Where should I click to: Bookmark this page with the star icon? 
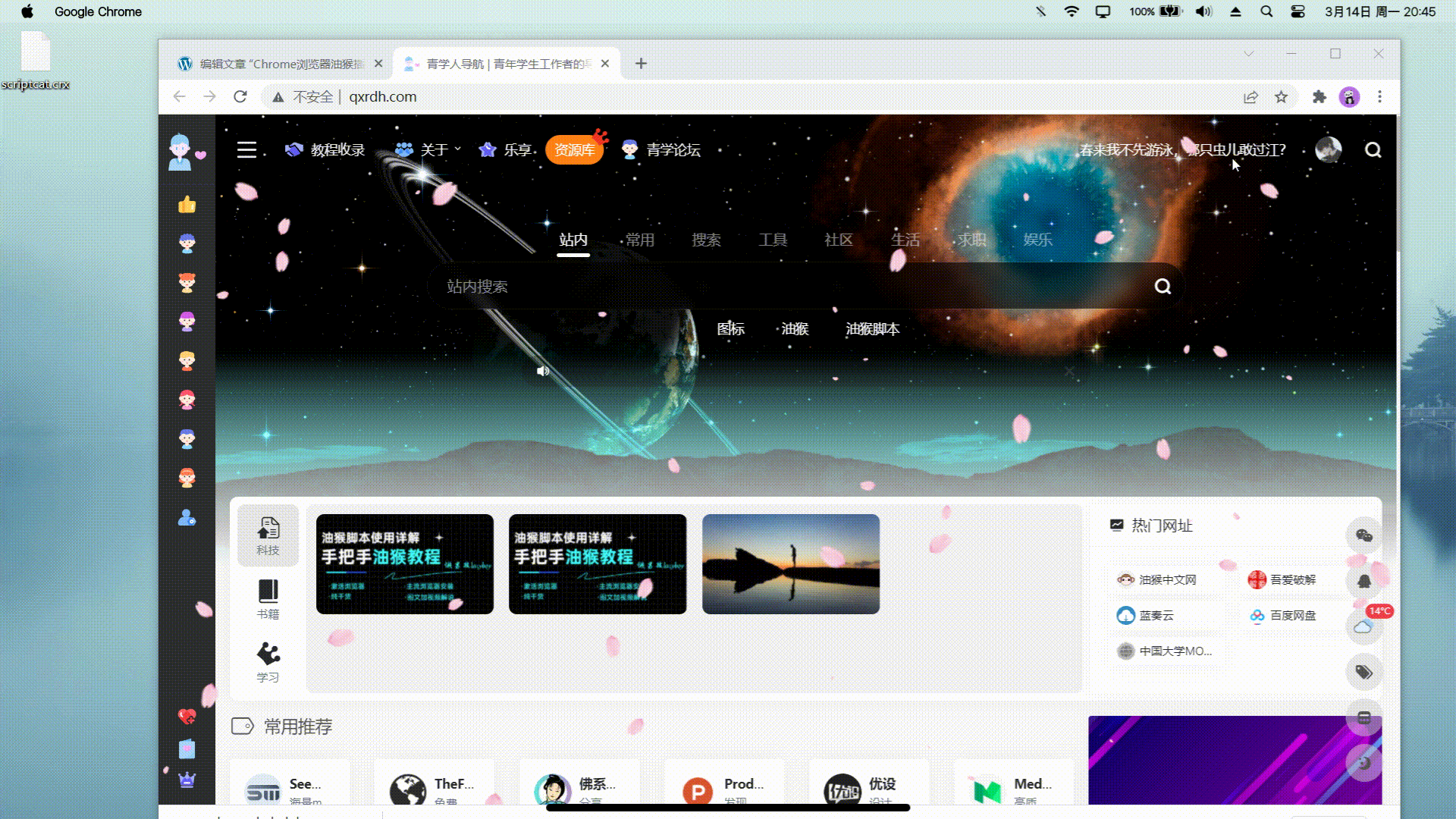point(1281,97)
